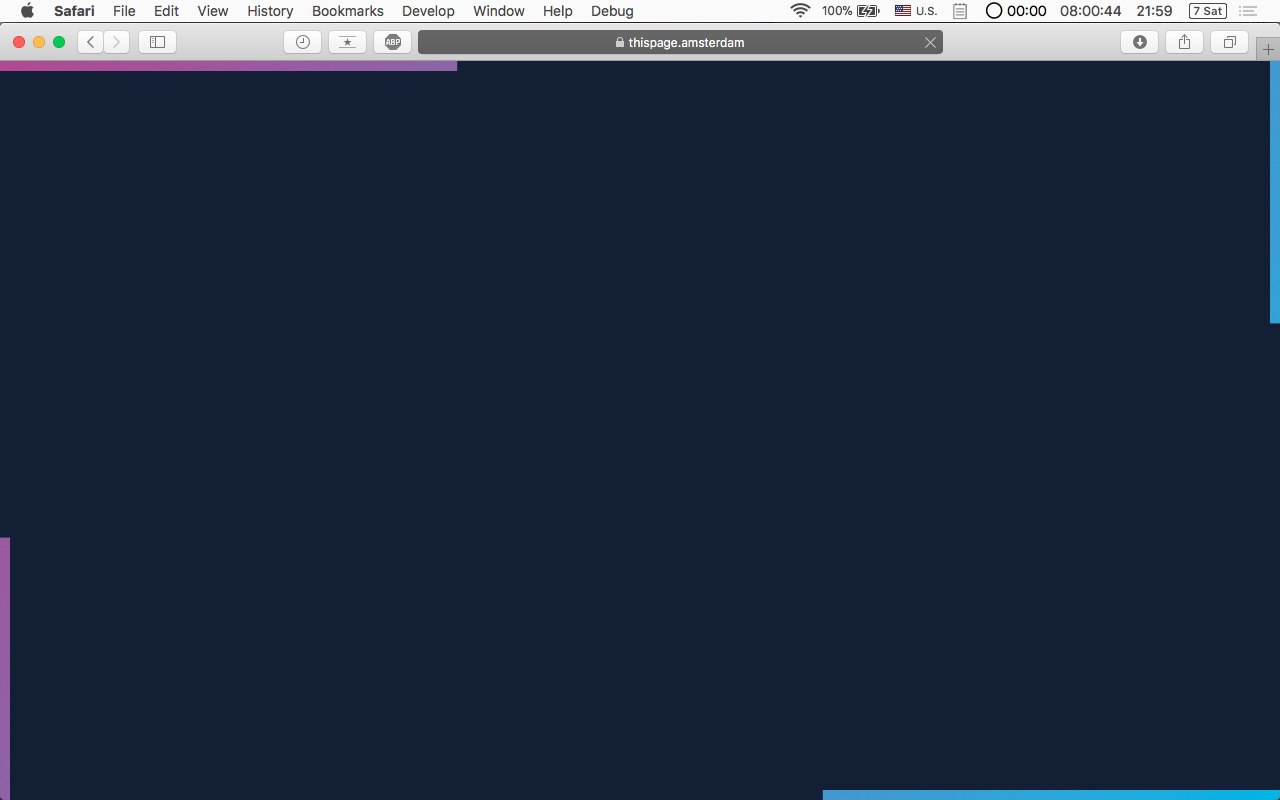Open the Bookmarks menu
This screenshot has width=1280, height=800.
(x=348, y=11)
